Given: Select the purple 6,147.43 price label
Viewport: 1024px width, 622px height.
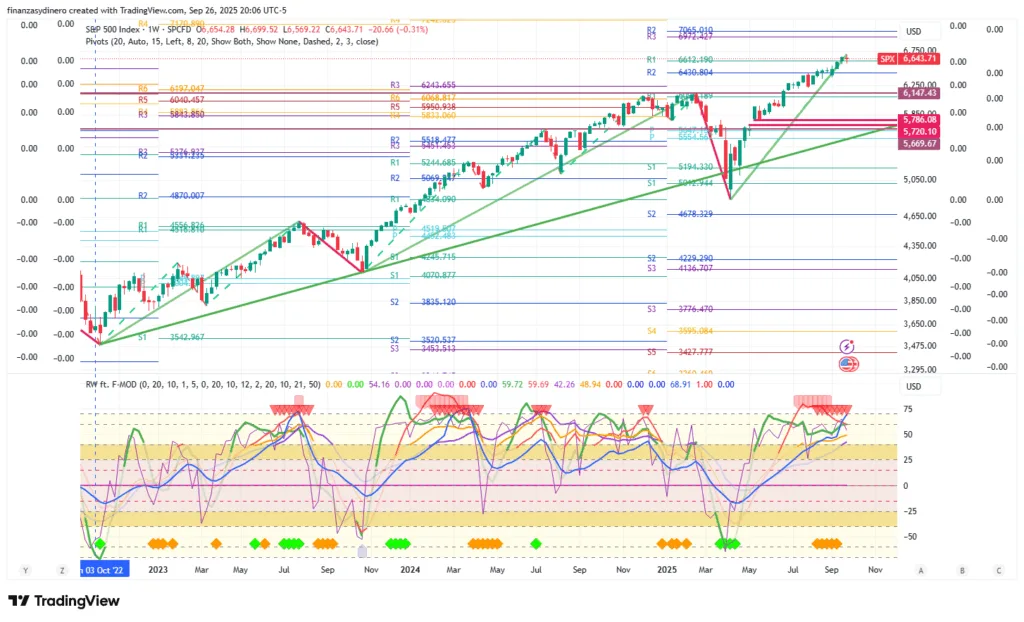Looking at the screenshot, I should coord(918,93).
